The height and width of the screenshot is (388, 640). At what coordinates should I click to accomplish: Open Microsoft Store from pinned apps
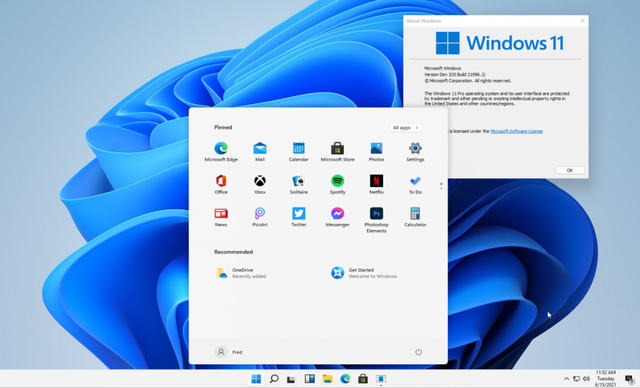point(337,151)
